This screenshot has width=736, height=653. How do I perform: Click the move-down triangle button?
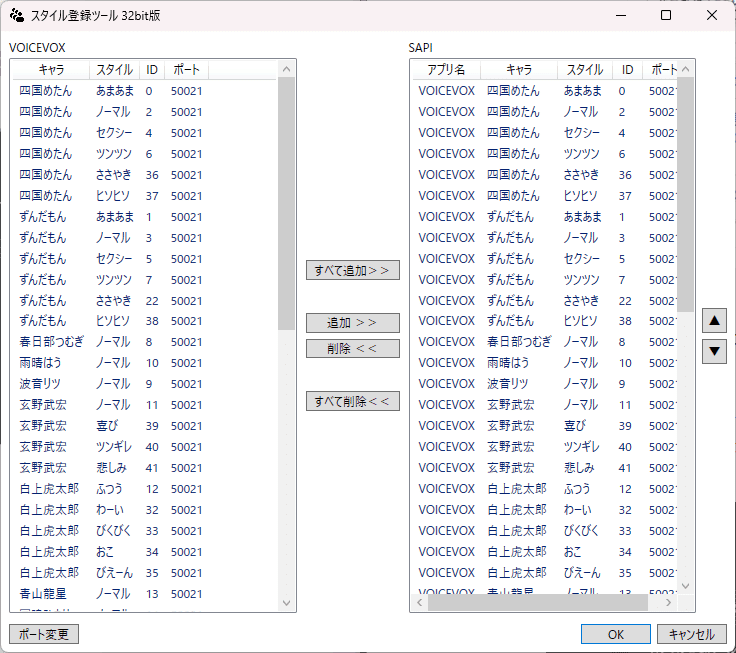(x=714, y=351)
